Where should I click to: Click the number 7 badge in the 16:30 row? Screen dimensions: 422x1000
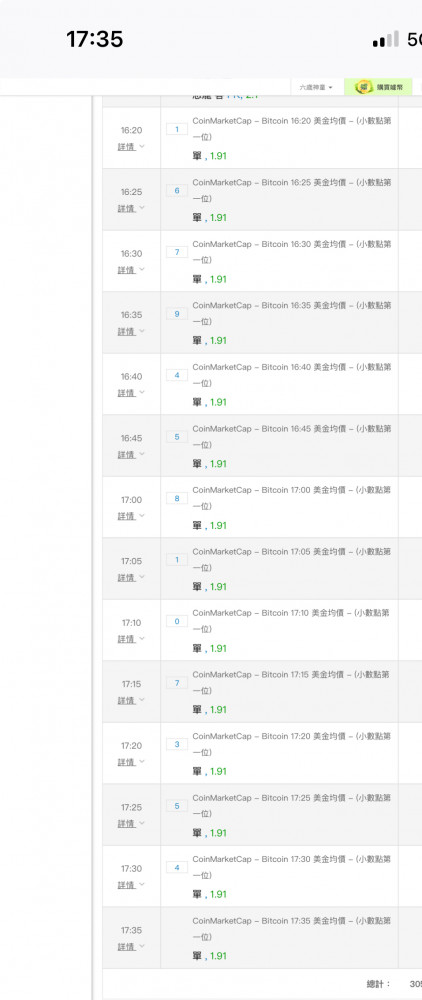[x=177, y=253]
